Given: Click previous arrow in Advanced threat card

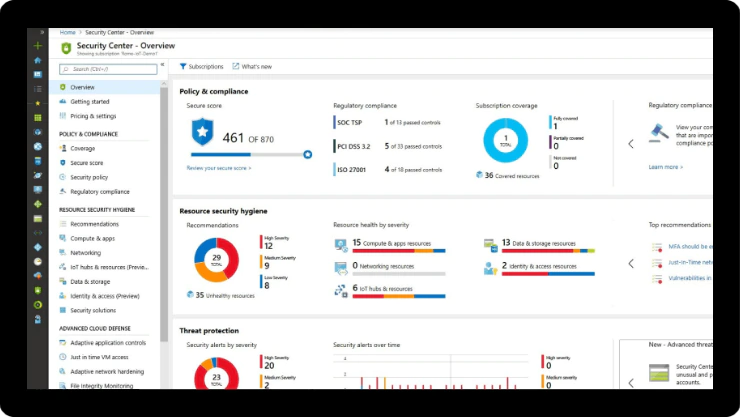Looking at the screenshot, I should (631, 383).
